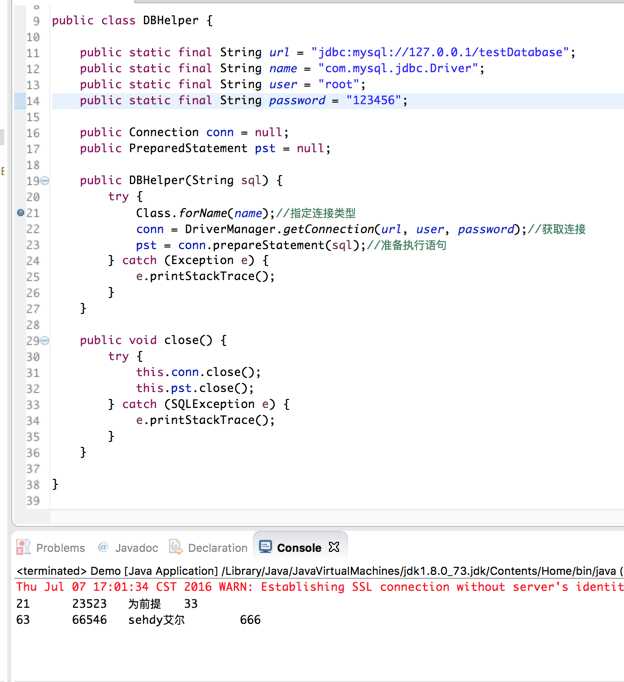The image size is (624, 682).
Task: Click console value 666
Action: point(250,620)
